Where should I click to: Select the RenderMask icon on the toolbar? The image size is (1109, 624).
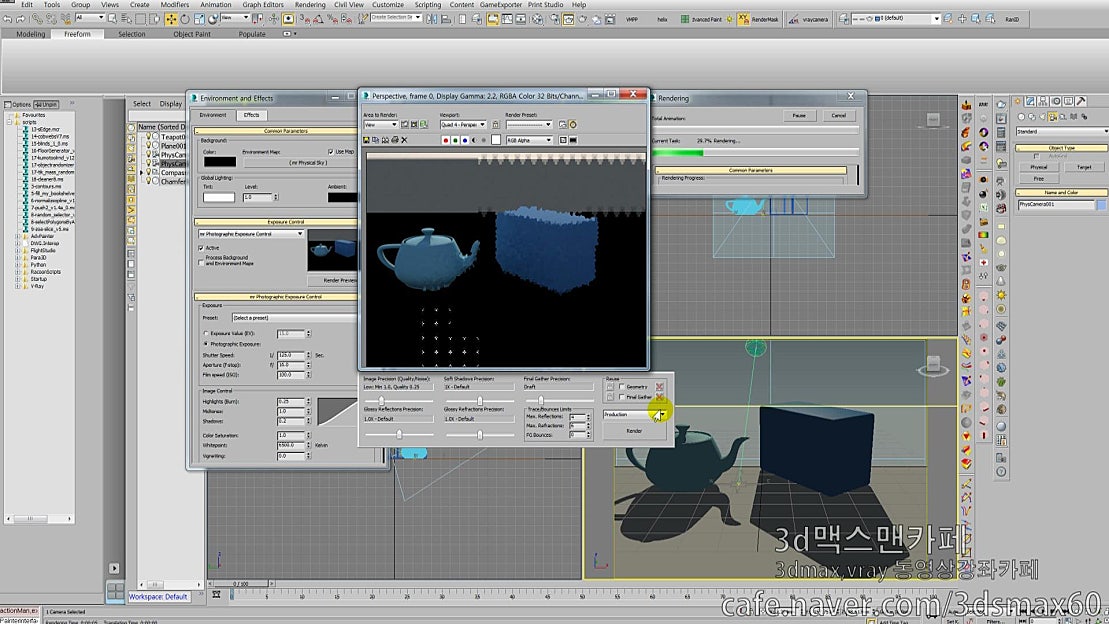pyautogui.click(x=745, y=18)
